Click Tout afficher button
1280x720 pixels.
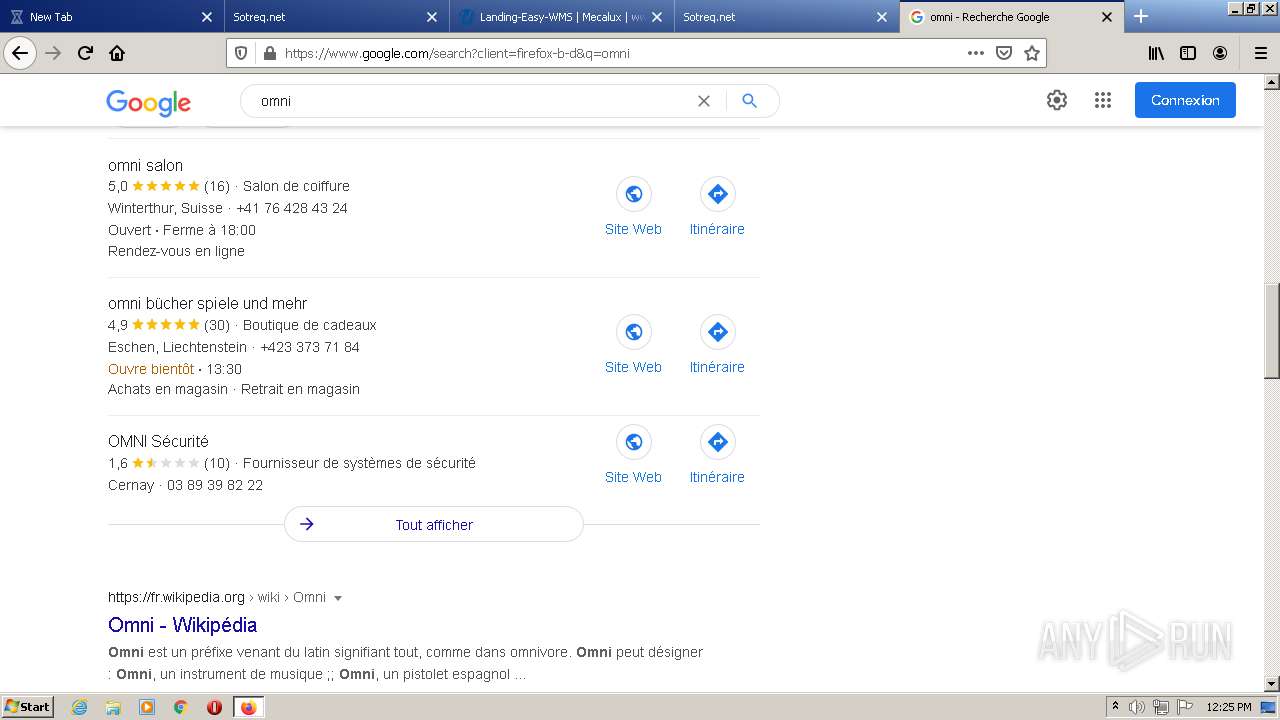(x=434, y=524)
